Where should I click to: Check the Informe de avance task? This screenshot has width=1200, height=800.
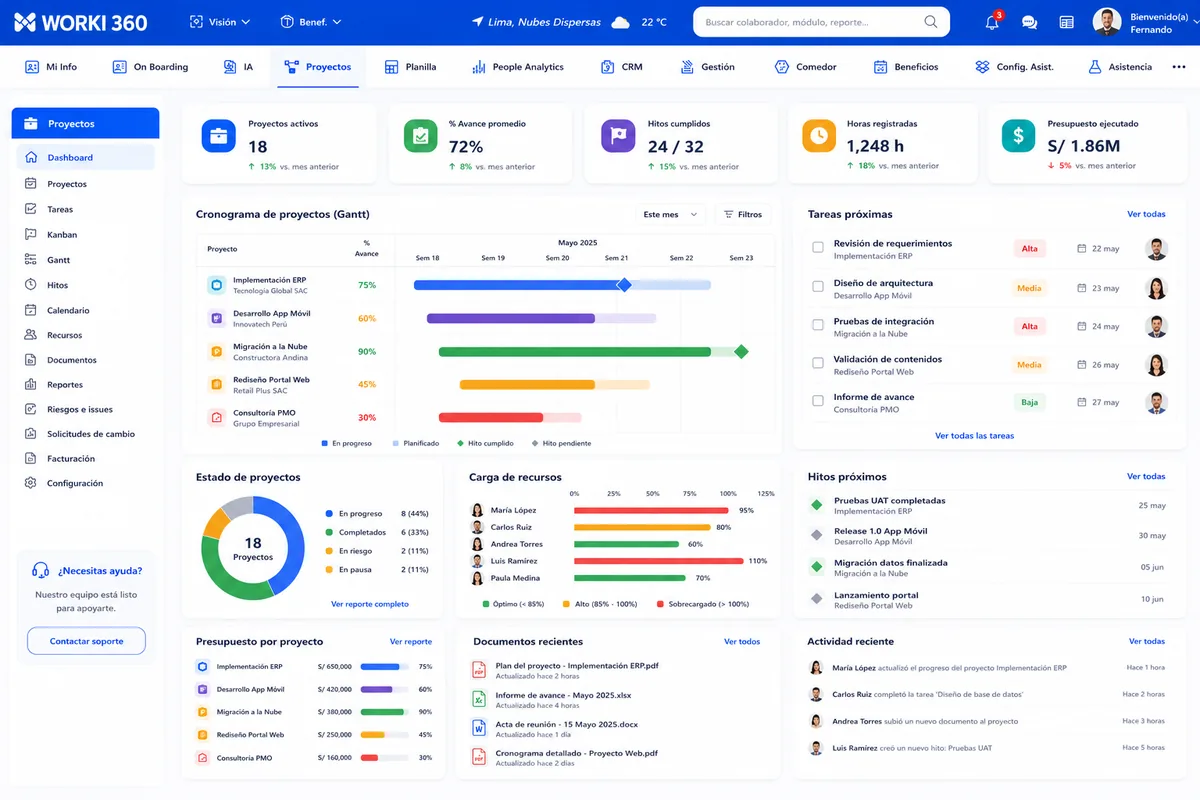tap(818, 401)
